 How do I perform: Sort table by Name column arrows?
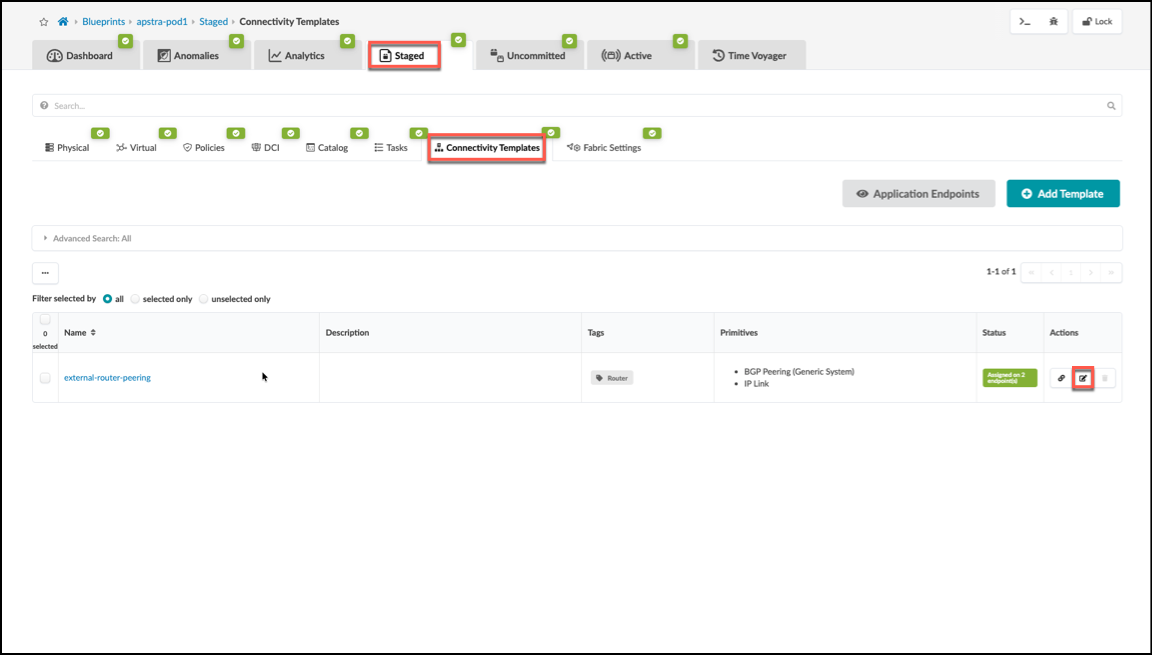93,333
